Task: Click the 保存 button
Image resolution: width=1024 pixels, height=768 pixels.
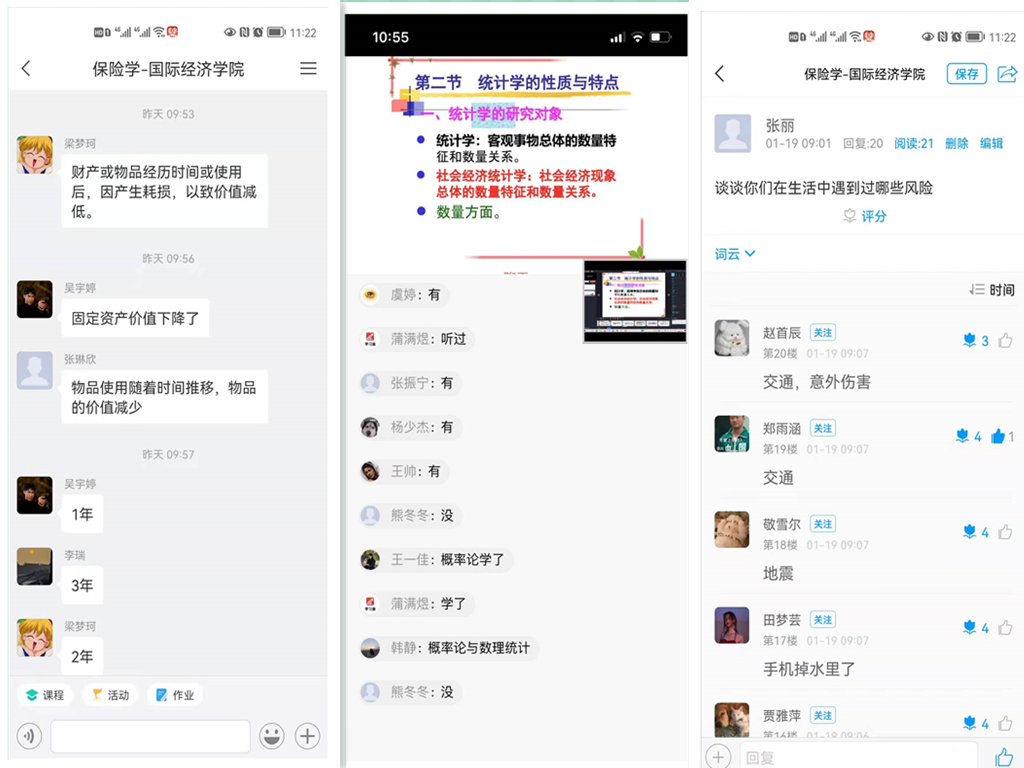Action: (966, 74)
